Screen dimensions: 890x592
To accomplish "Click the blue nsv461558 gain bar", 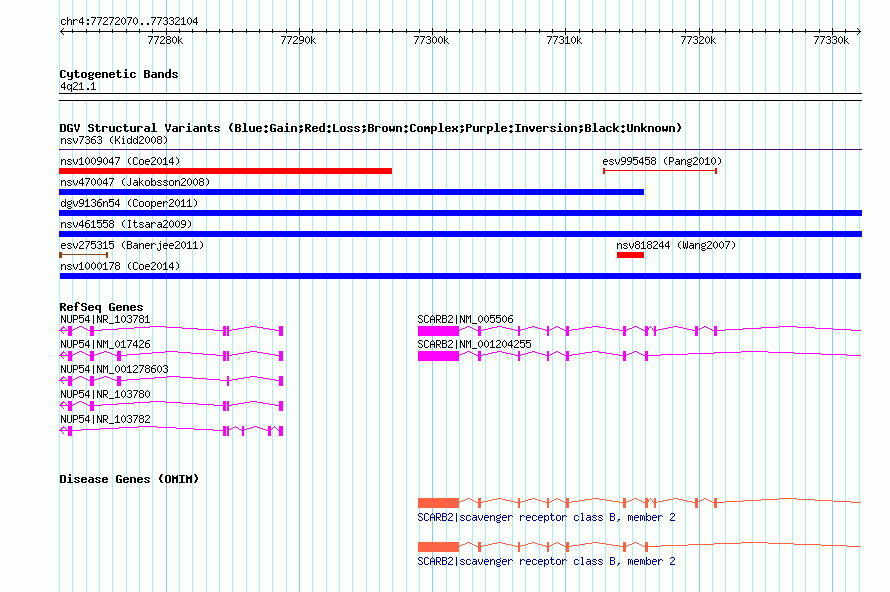I will coord(460,234).
